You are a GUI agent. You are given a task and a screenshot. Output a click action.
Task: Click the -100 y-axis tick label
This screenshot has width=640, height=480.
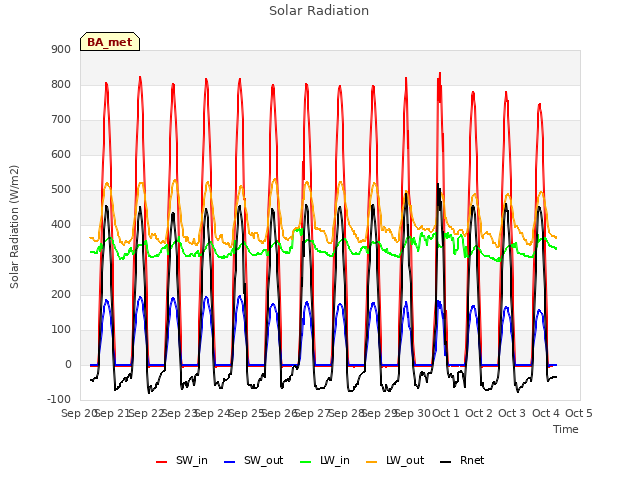coord(59,399)
